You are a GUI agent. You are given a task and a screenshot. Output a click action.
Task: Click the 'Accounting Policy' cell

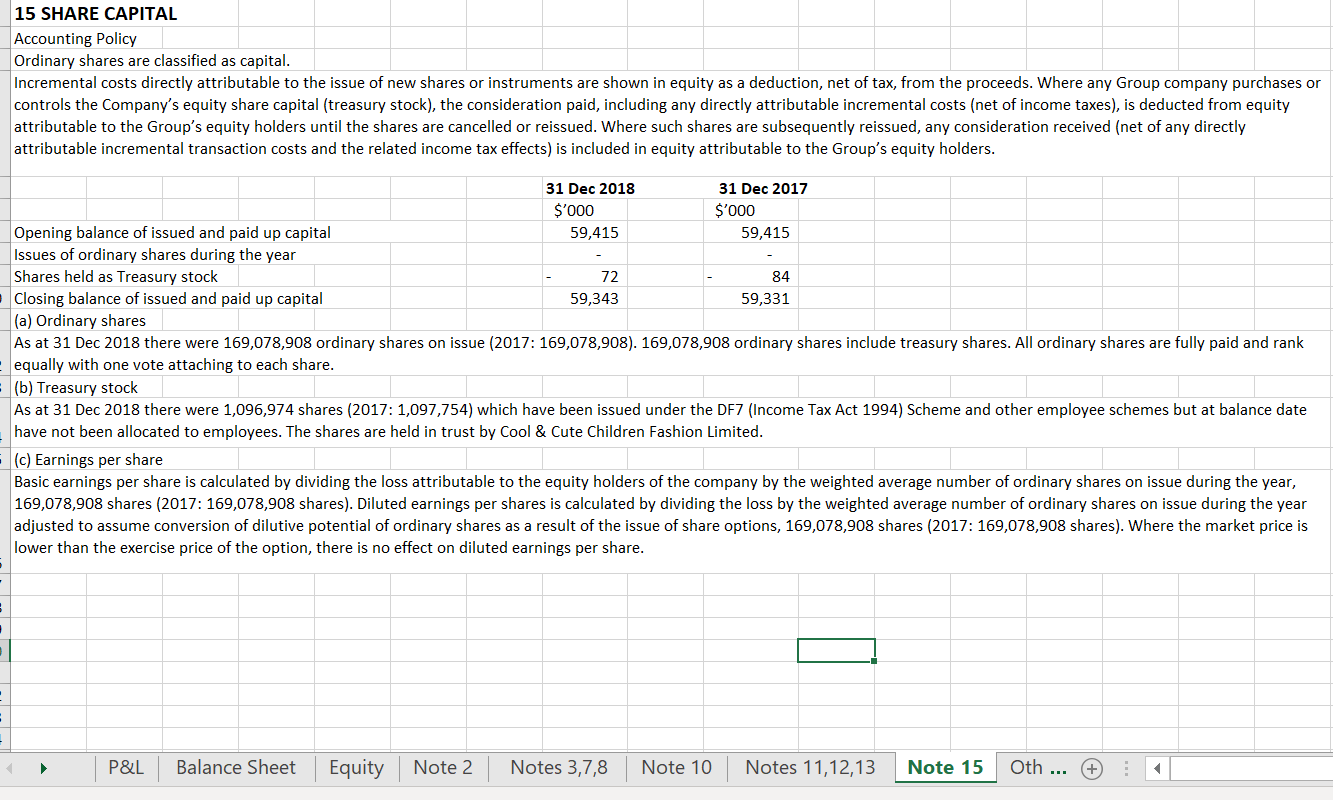coord(75,38)
